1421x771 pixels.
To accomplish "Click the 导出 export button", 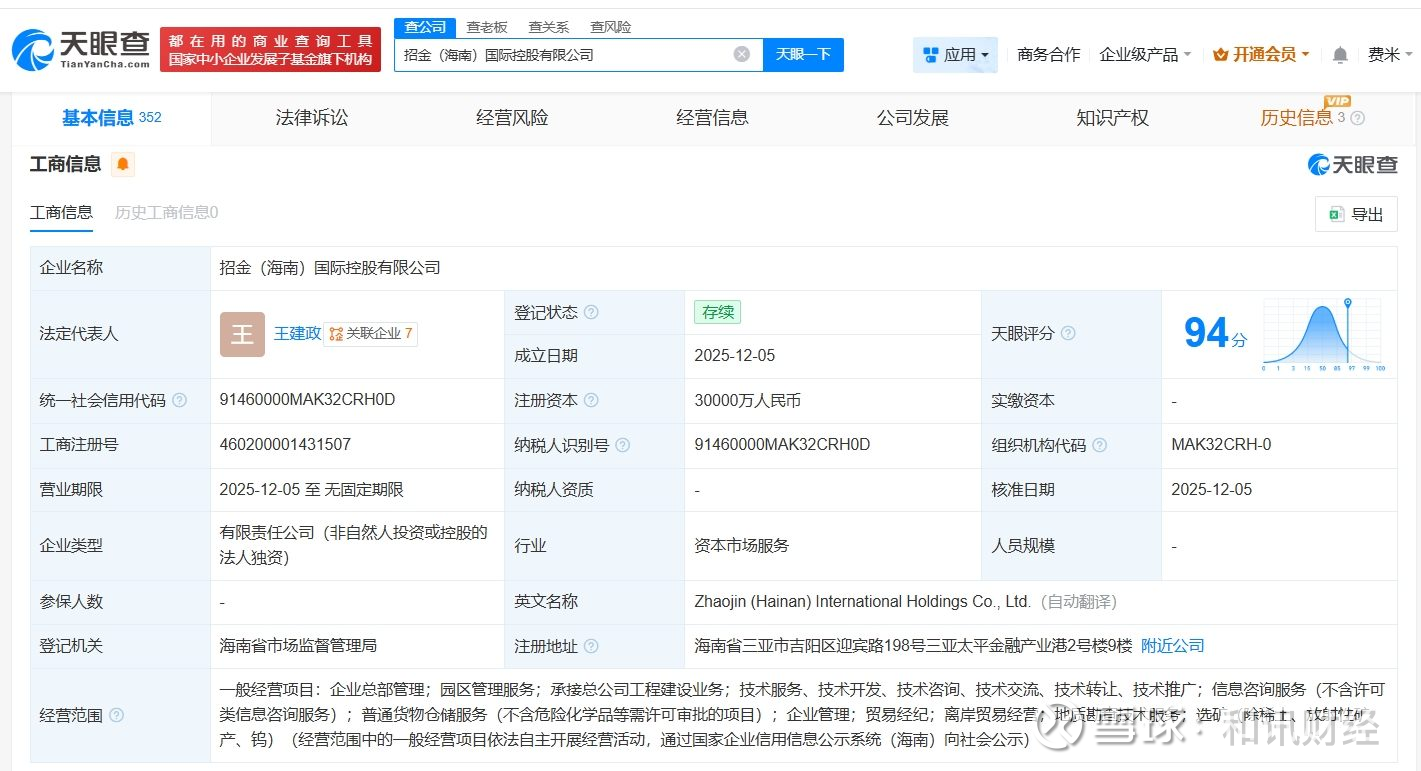I will pyautogui.click(x=1356, y=214).
